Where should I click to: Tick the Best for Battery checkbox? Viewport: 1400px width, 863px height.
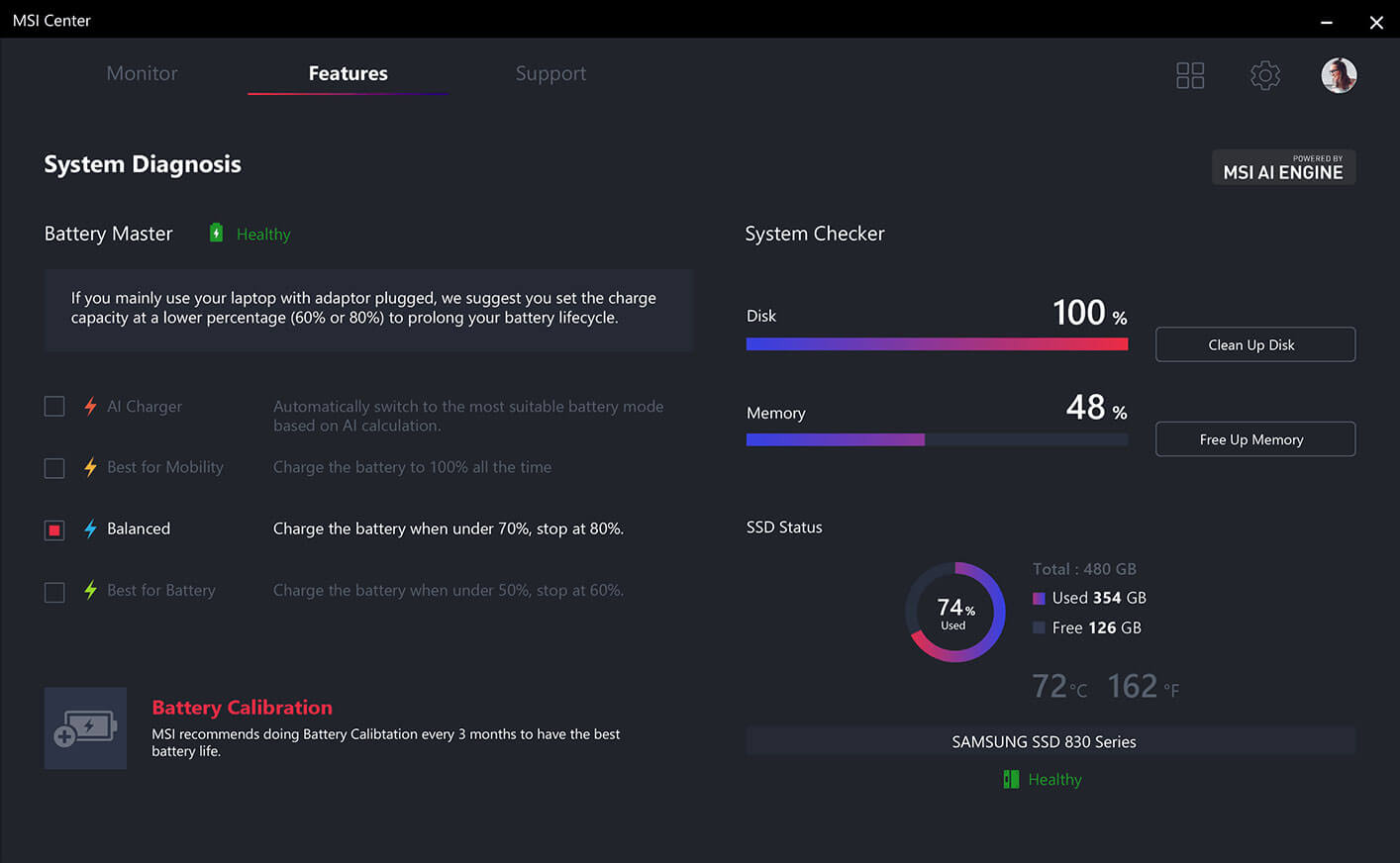tap(54, 592)
